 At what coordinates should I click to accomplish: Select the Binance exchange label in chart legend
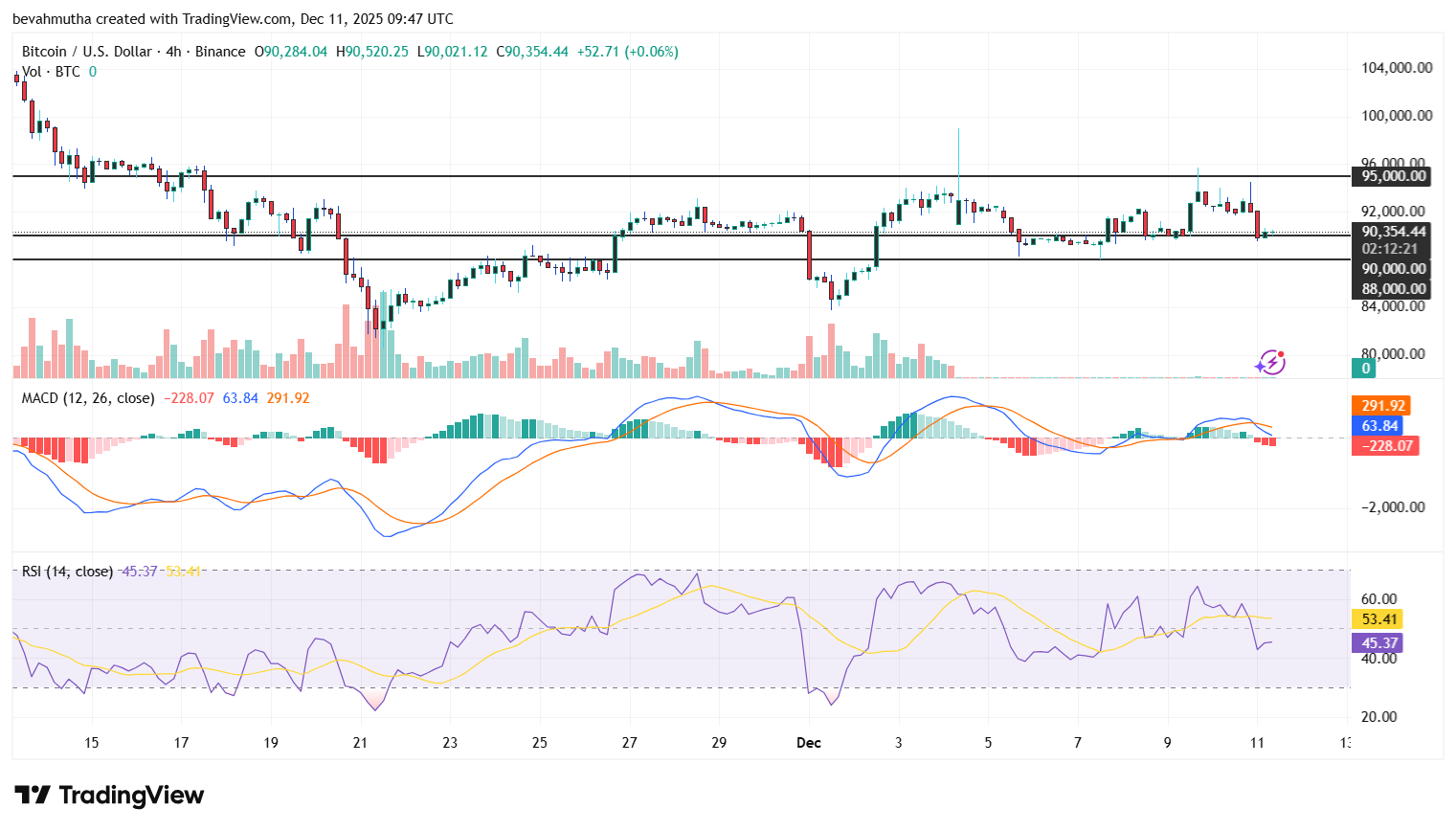point(218,52)
